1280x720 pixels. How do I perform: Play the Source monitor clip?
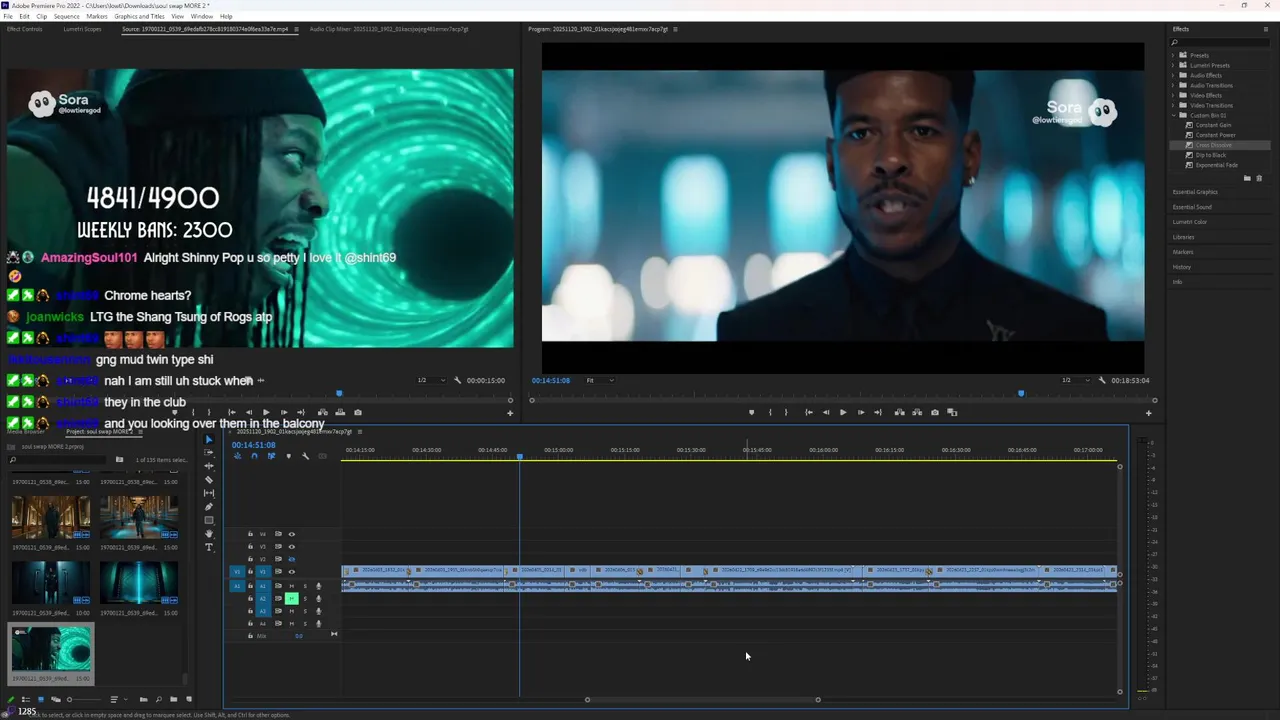[x=266, y=412]
